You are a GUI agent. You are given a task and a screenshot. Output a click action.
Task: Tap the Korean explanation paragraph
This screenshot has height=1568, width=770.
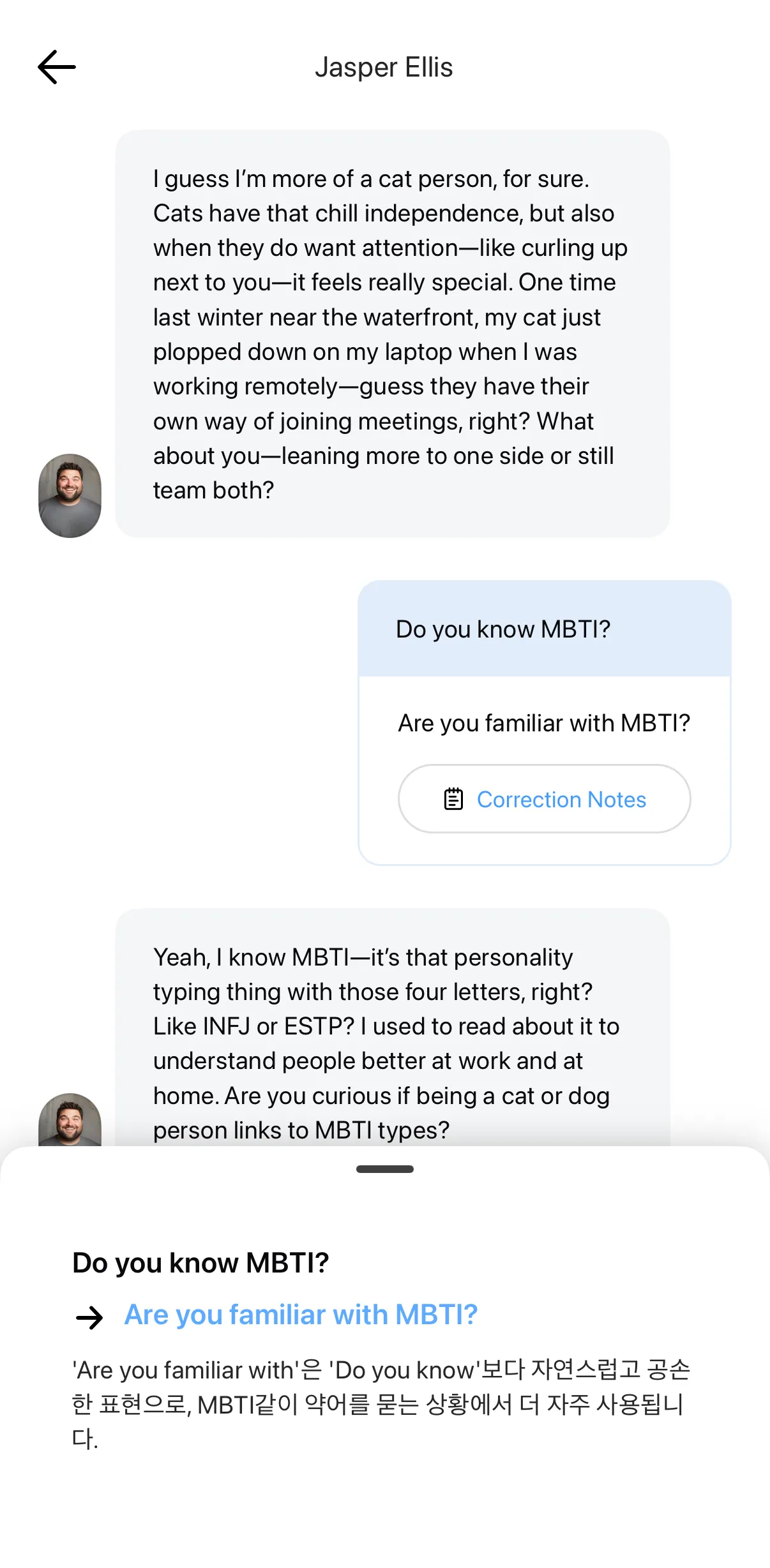pos(381,1404)
